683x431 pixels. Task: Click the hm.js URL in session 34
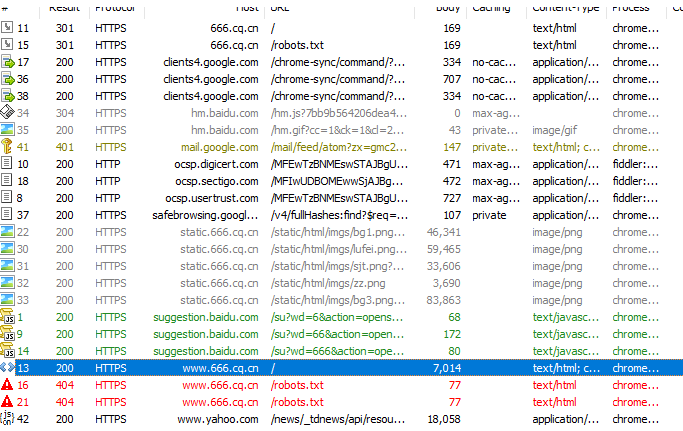pyautogui.click(x=338, y=113)
